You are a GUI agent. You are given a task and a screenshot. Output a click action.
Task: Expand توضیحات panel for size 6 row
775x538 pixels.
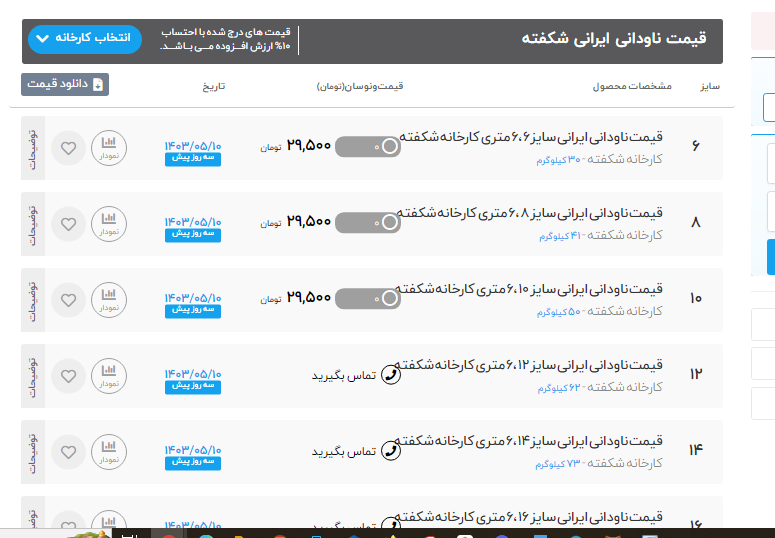(x=32, y=148)
